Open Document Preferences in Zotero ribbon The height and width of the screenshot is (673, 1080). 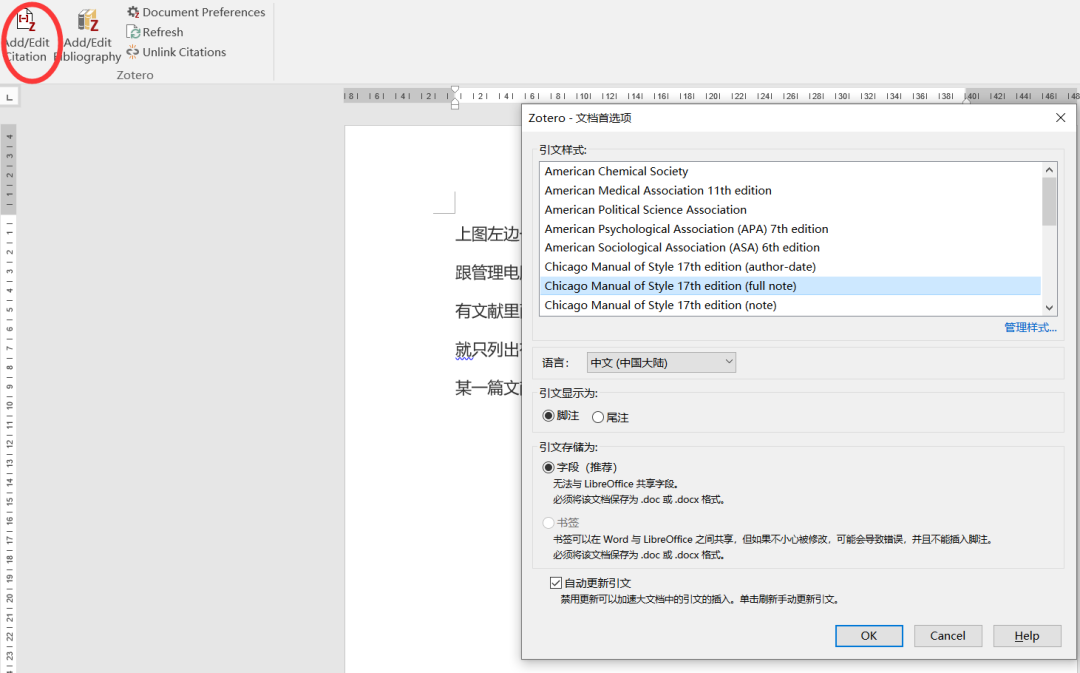pos(196,12)
